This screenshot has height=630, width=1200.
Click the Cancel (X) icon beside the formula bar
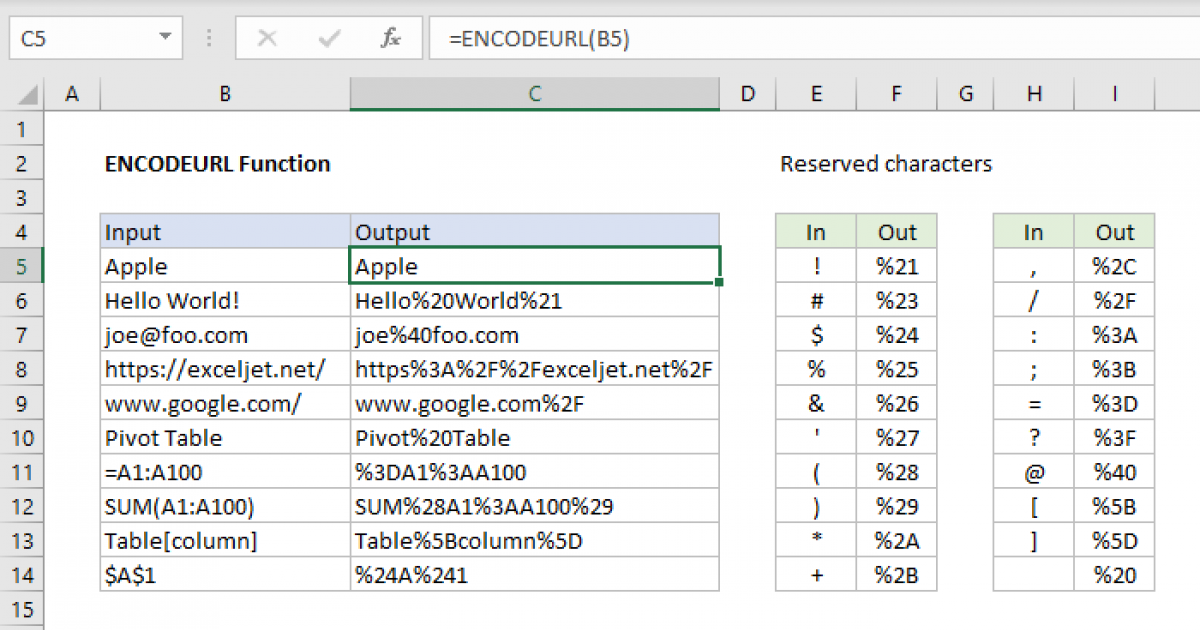[x=267, y=38]
